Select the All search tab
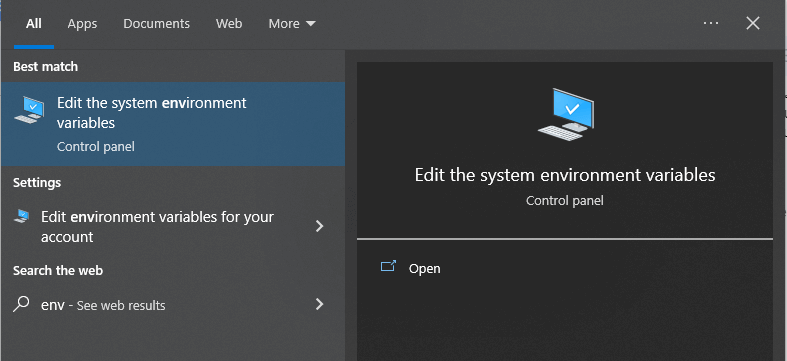 click(34, 24)
